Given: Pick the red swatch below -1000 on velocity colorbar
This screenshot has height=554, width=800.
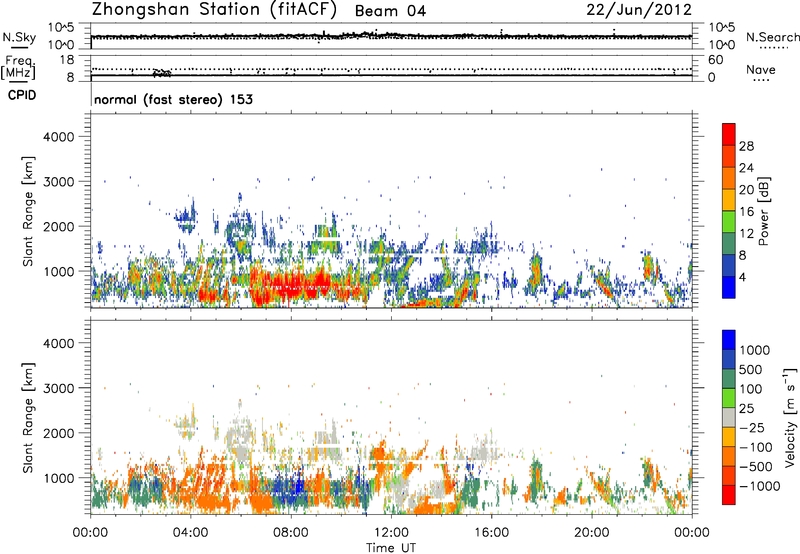Looking at the screenshot, I should (729, 495).
